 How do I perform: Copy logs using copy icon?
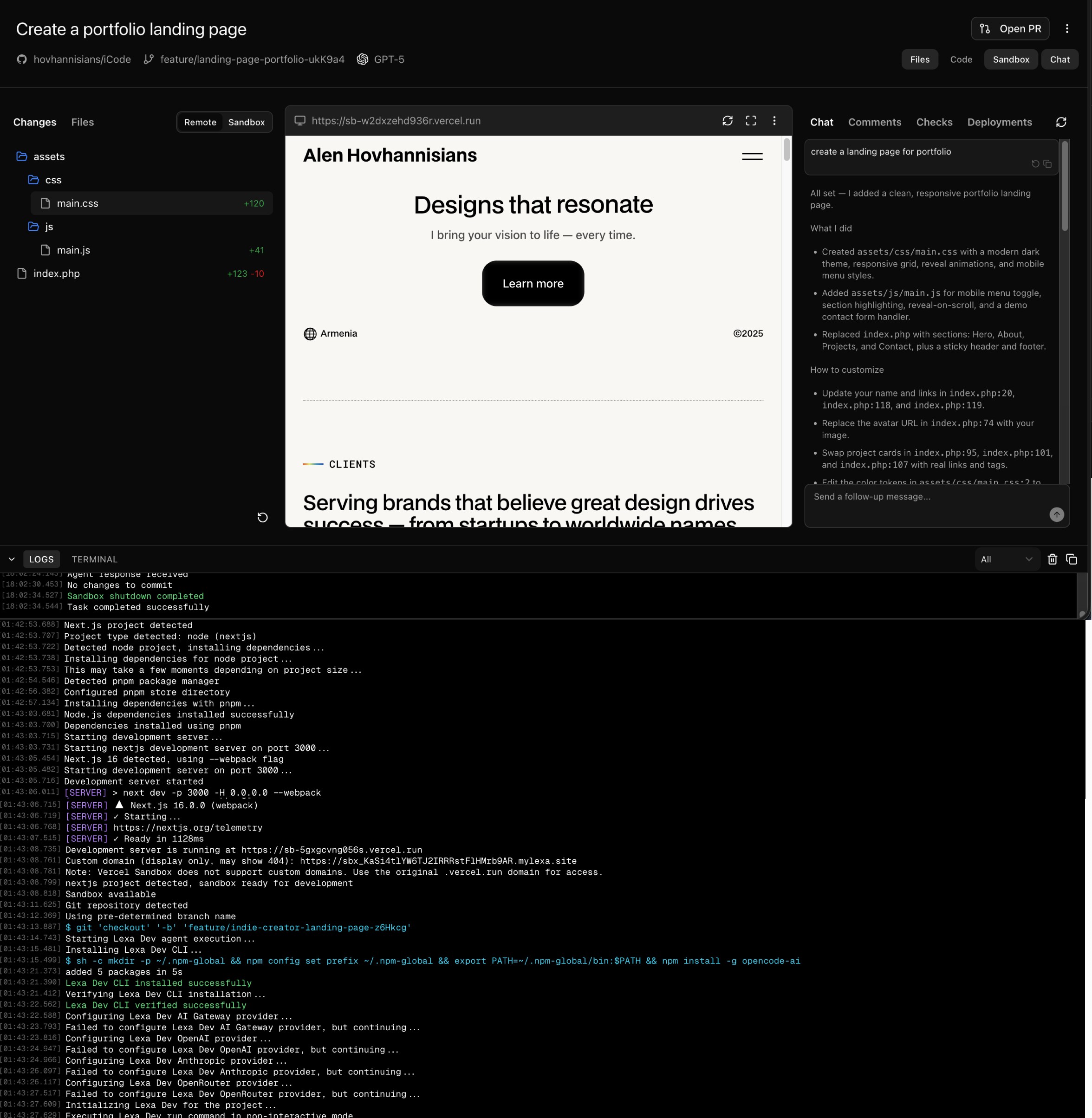pos(1072,559)
